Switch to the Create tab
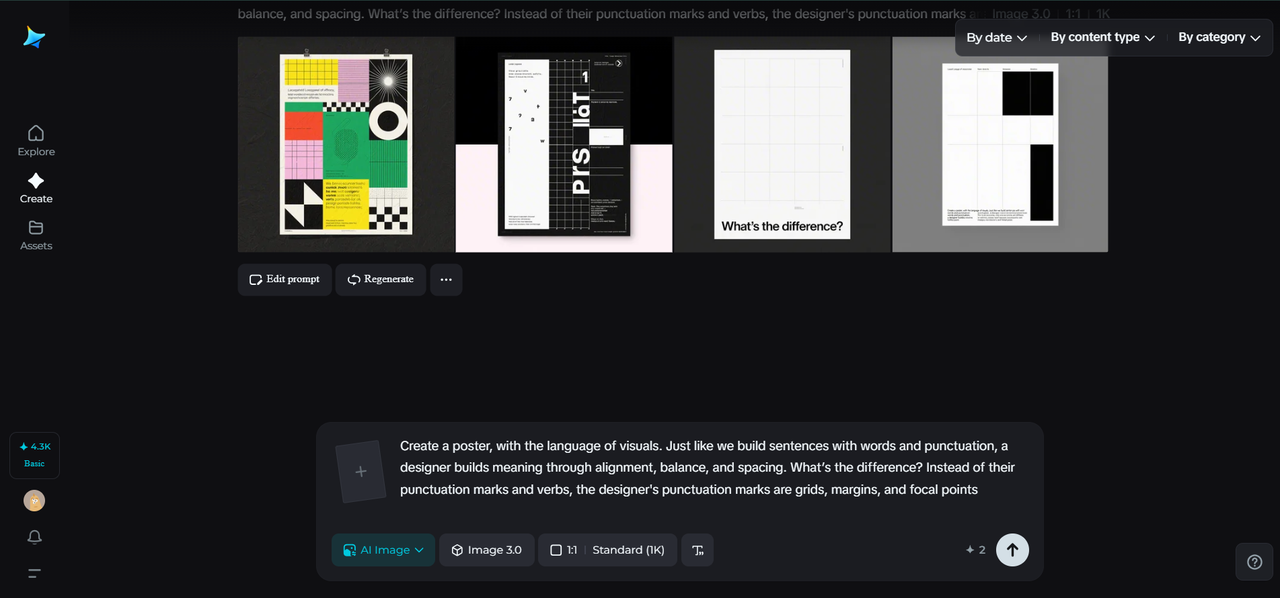Image resolution: width=1280 pixels, height=598 pixels. (36, 187)
